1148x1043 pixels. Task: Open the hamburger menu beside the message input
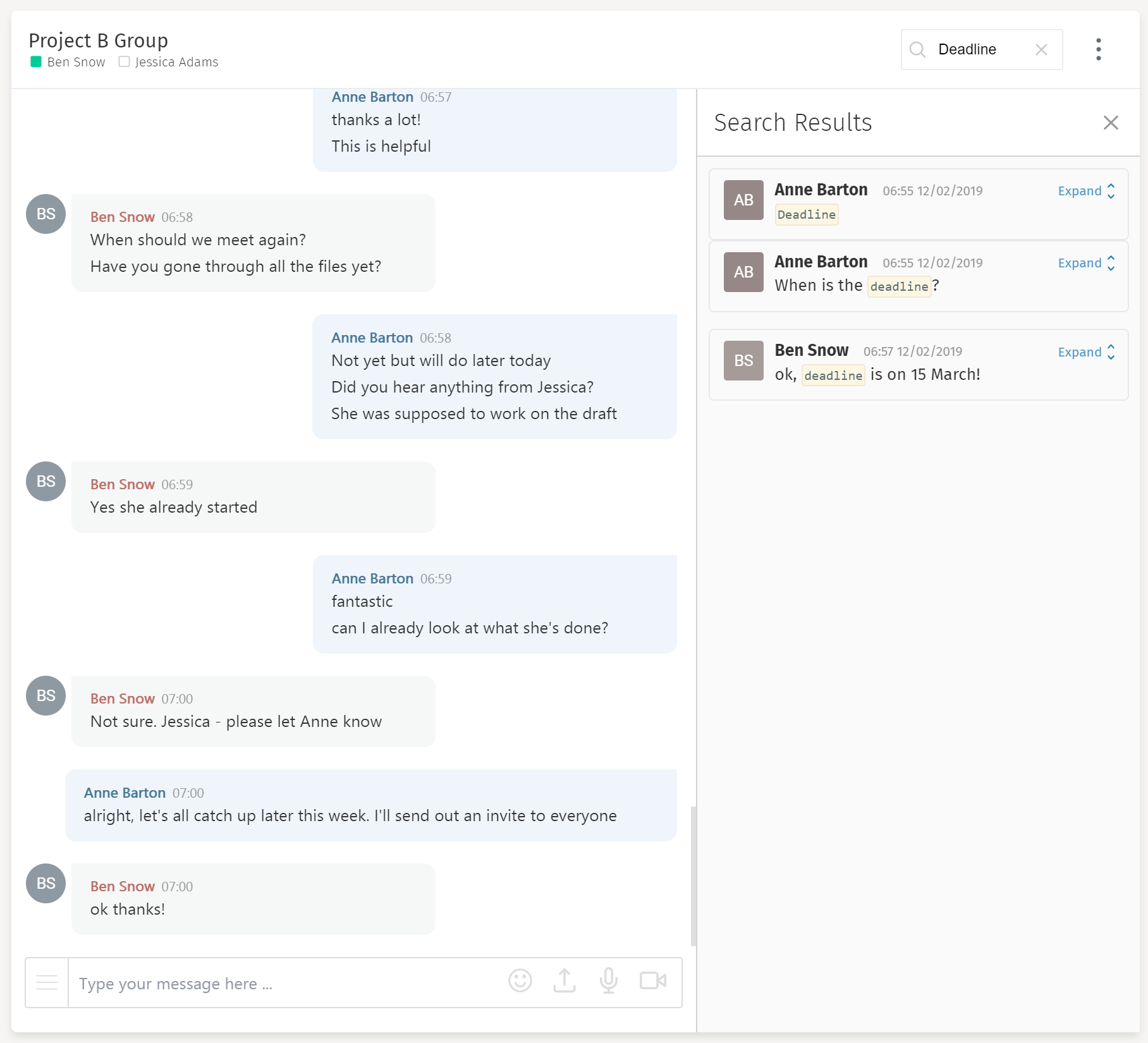[x=47, y=981]
